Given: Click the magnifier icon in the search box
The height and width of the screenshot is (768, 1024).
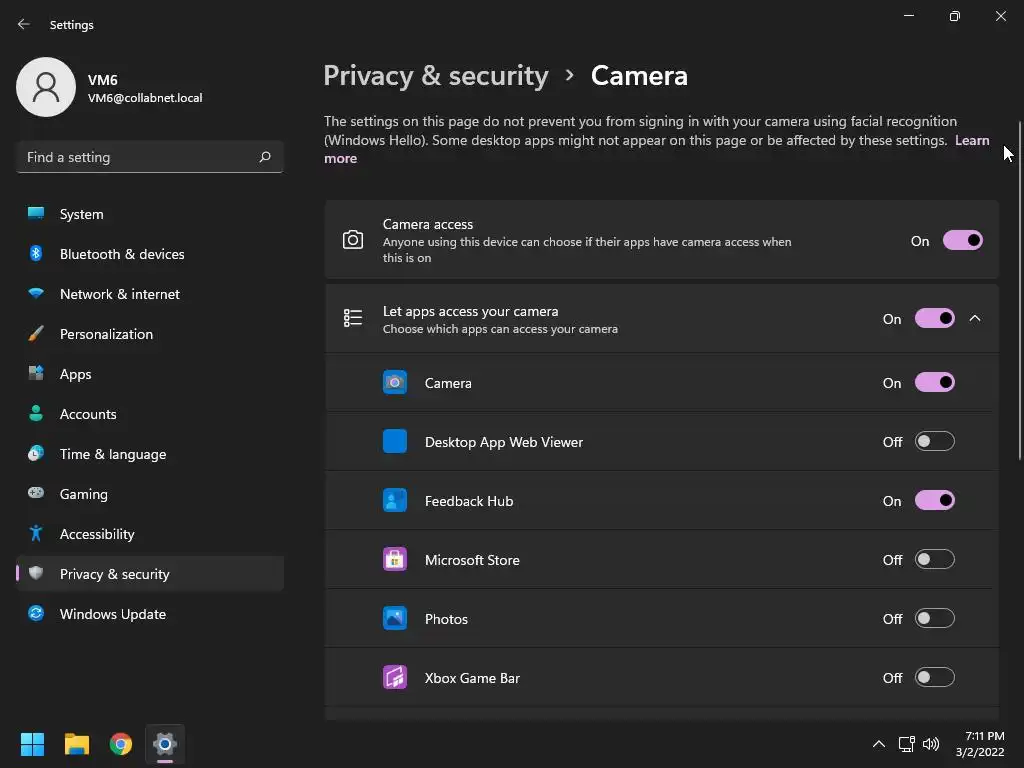Looking at the screenshot, I should pos(265,157).
